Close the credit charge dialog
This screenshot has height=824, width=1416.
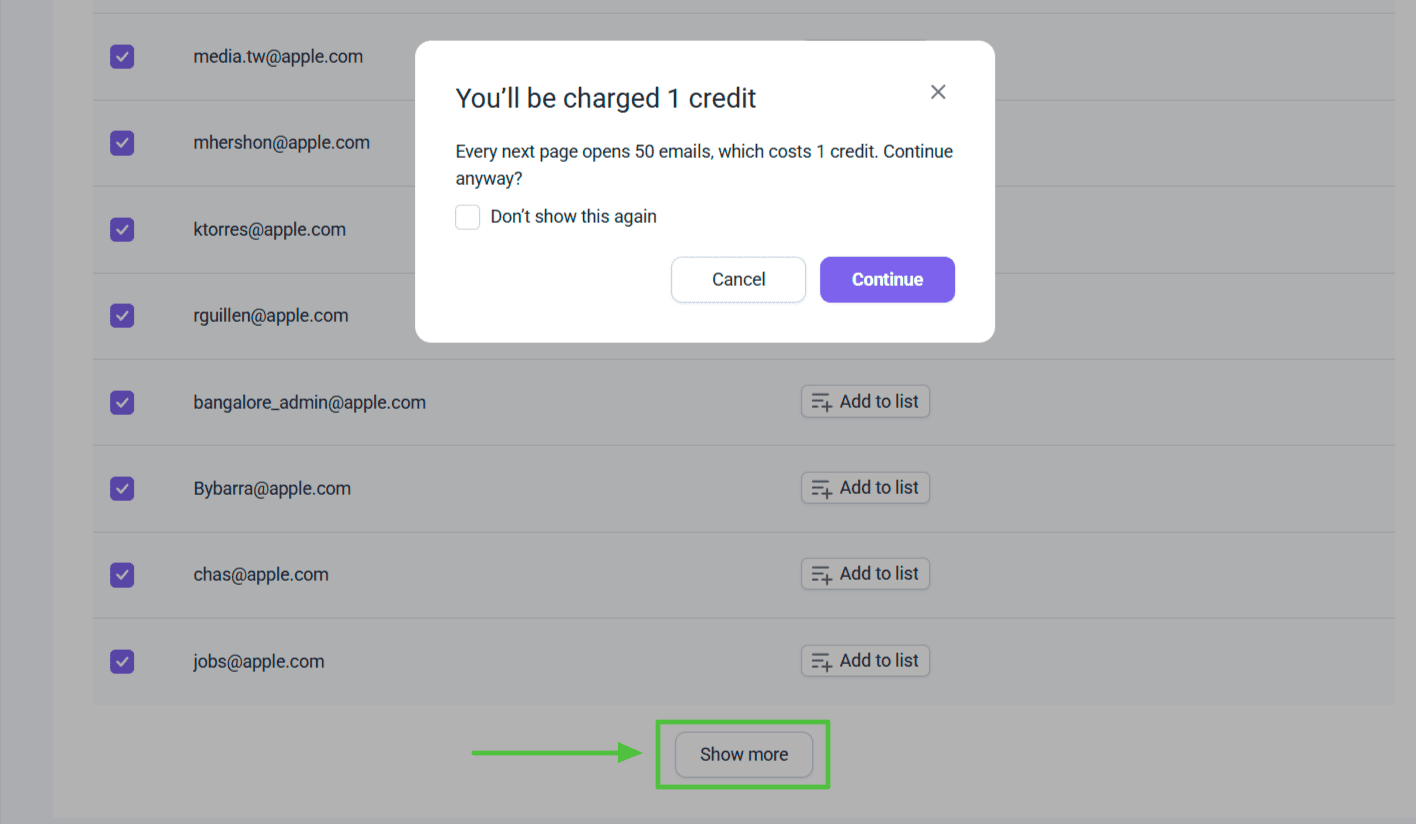(x=938, y=92)
